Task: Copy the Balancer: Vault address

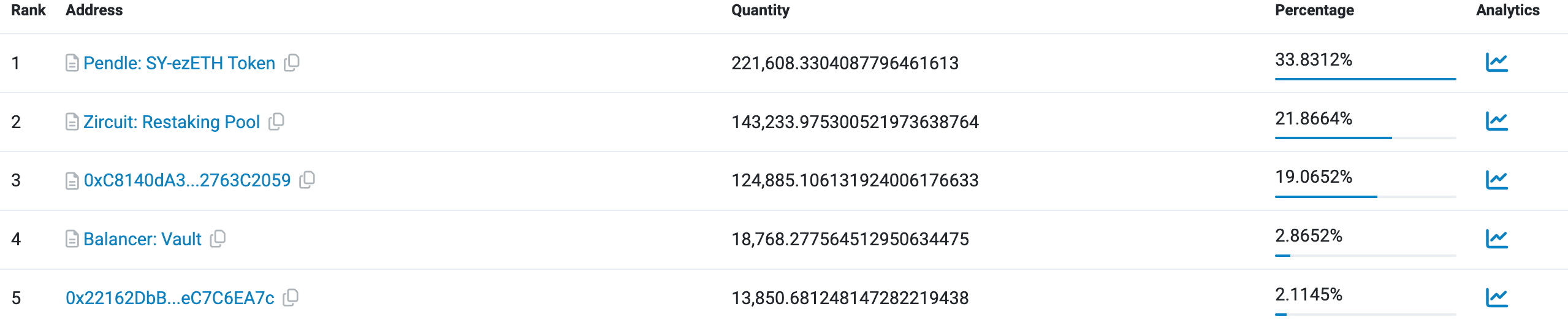Action: 218,239
